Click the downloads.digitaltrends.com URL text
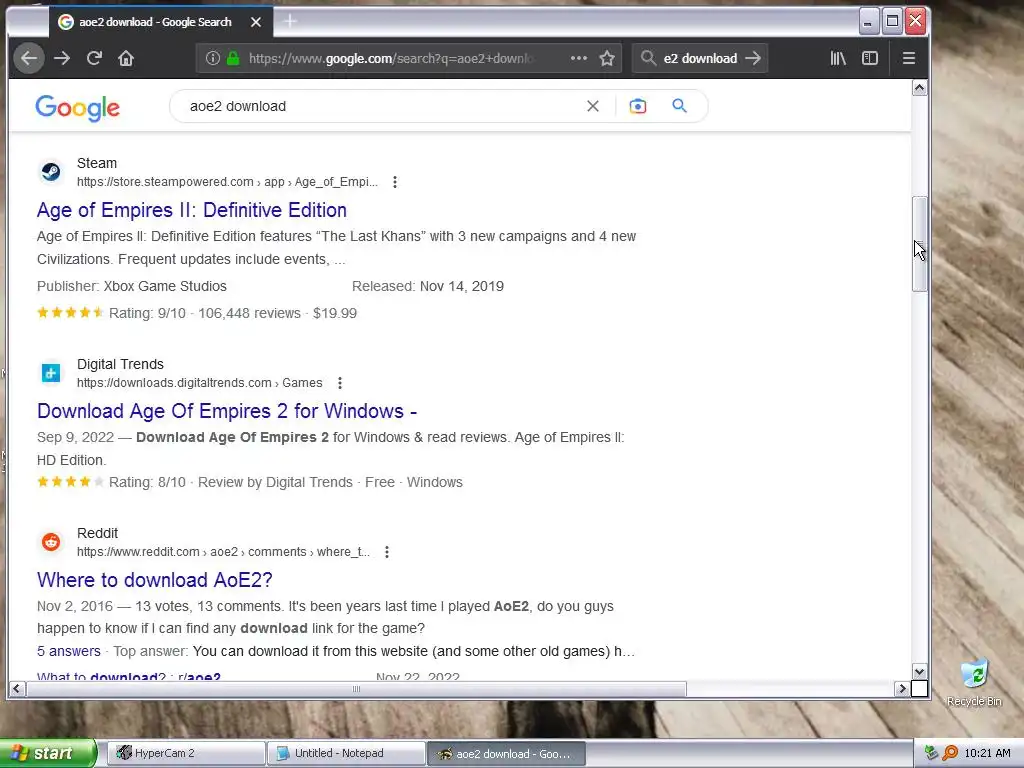The height and width of the screenshot is (768, 1024). (x=200, y=383)
